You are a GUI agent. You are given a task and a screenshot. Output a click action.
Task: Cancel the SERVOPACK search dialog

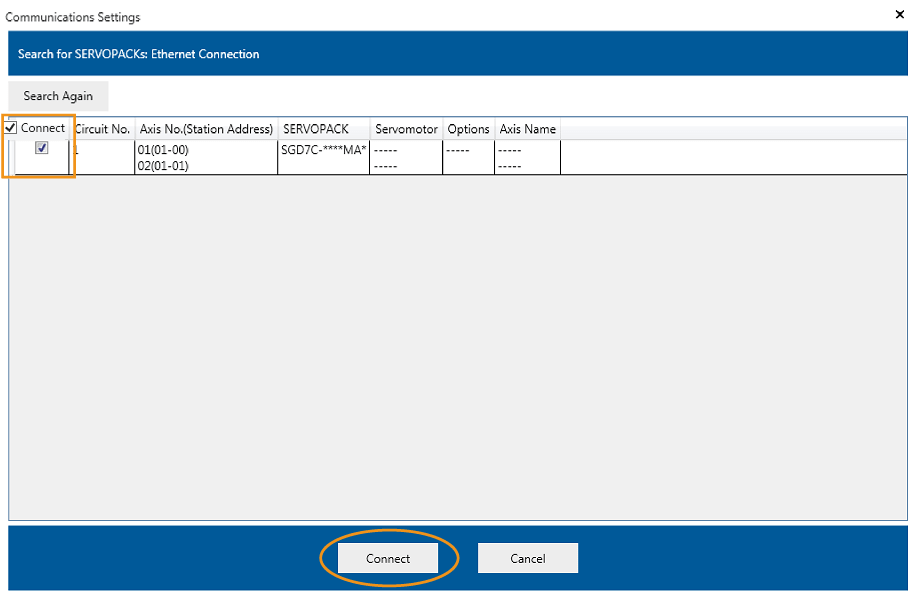(x=527, y=558)
